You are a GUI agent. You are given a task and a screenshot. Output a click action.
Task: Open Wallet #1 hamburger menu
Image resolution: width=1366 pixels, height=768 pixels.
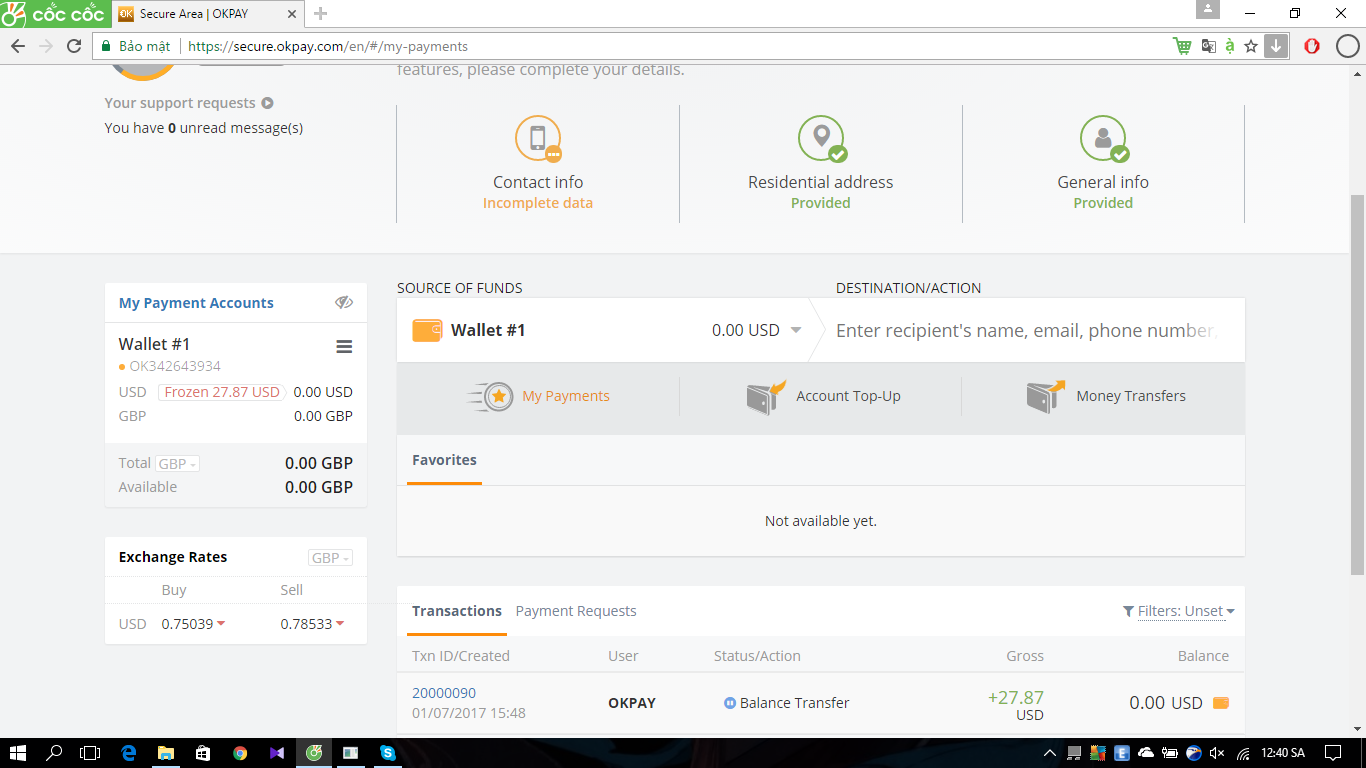tap(344, 346)
